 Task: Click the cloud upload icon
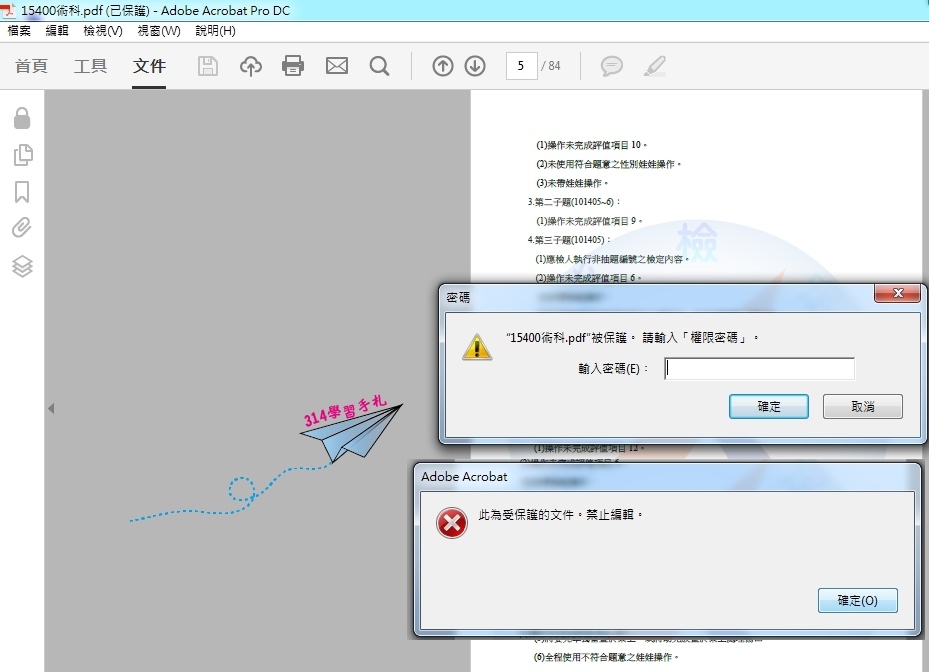pos(251,66)
